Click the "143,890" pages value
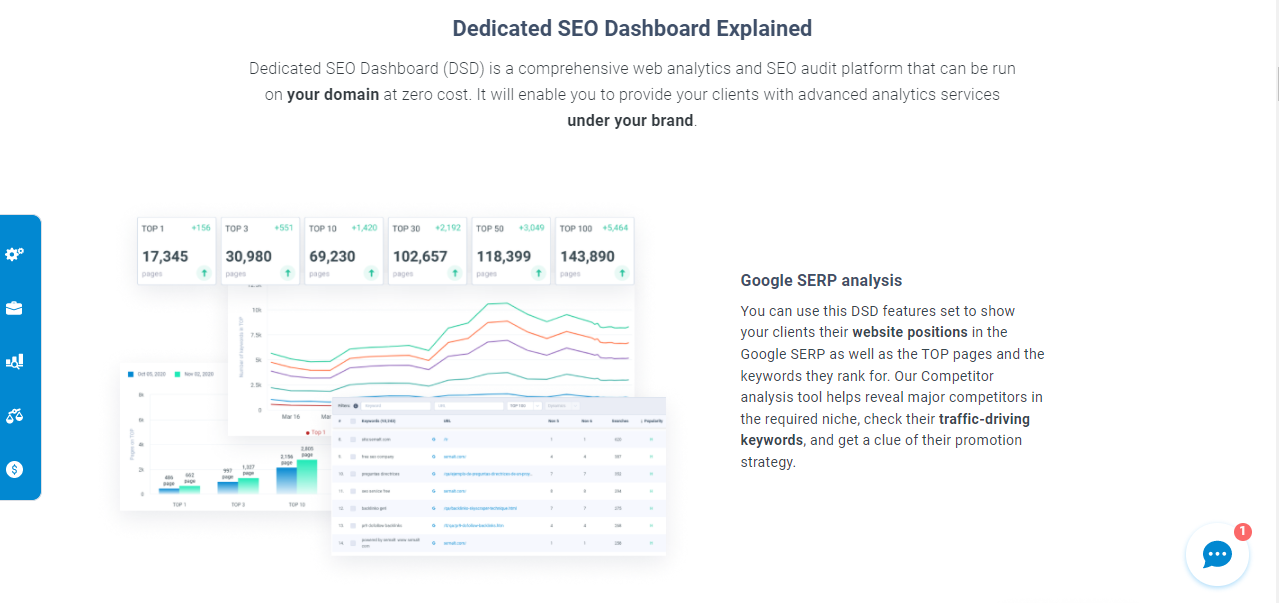The width and height of the screenshot is (1279, 603). click(x=588, y=257)
